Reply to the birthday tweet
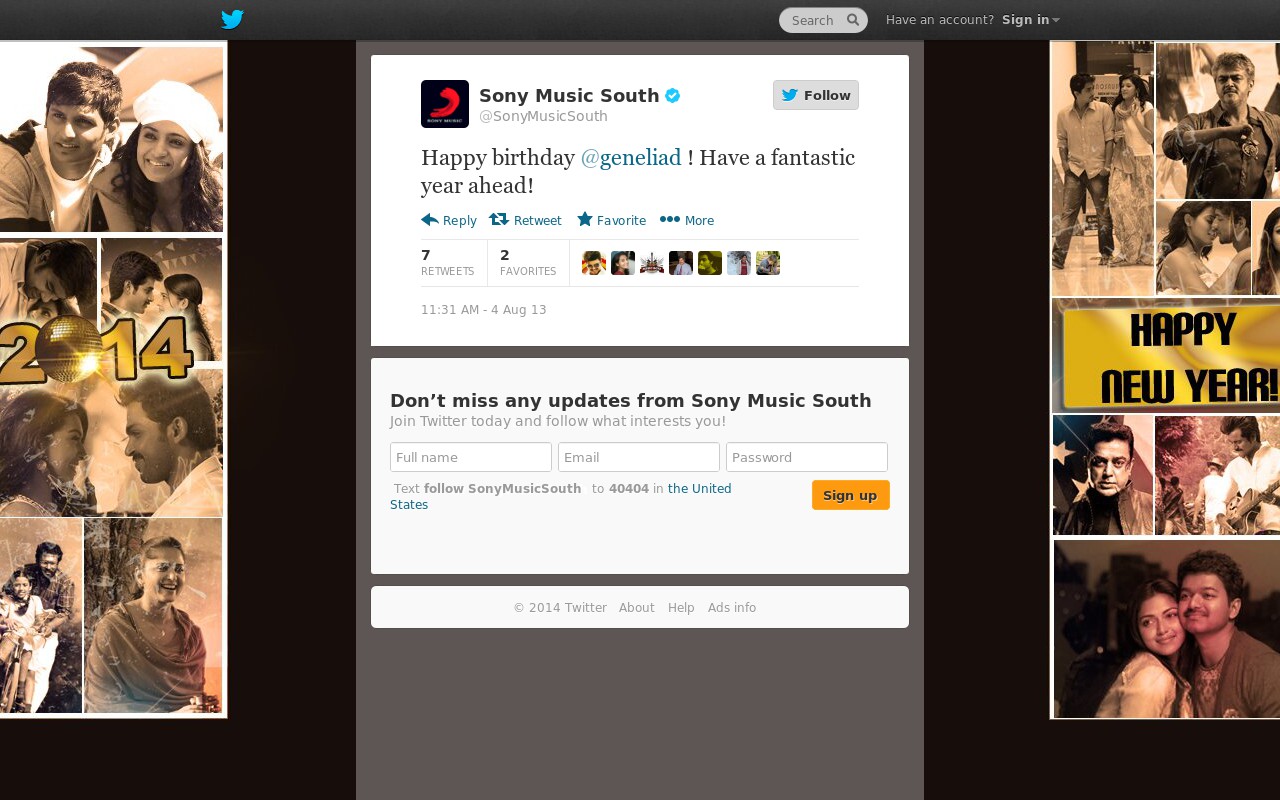Viewport: 1280px width, 800px height. point(449,220)
